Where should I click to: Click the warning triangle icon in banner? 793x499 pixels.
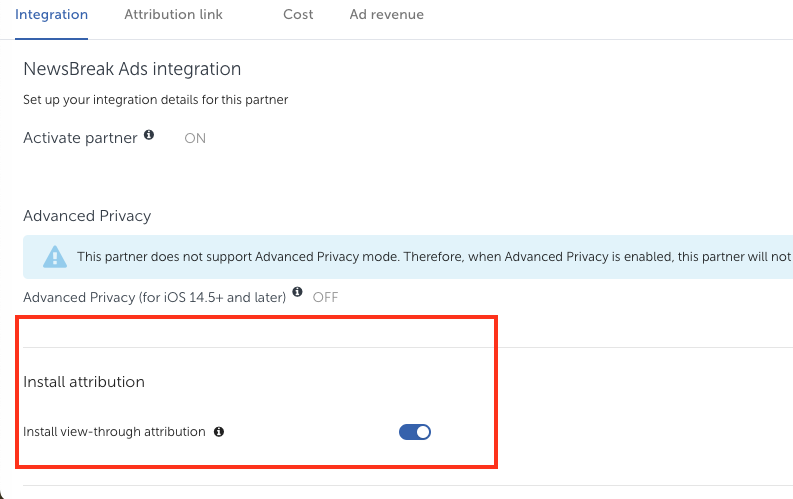click(x=54, y=257)
